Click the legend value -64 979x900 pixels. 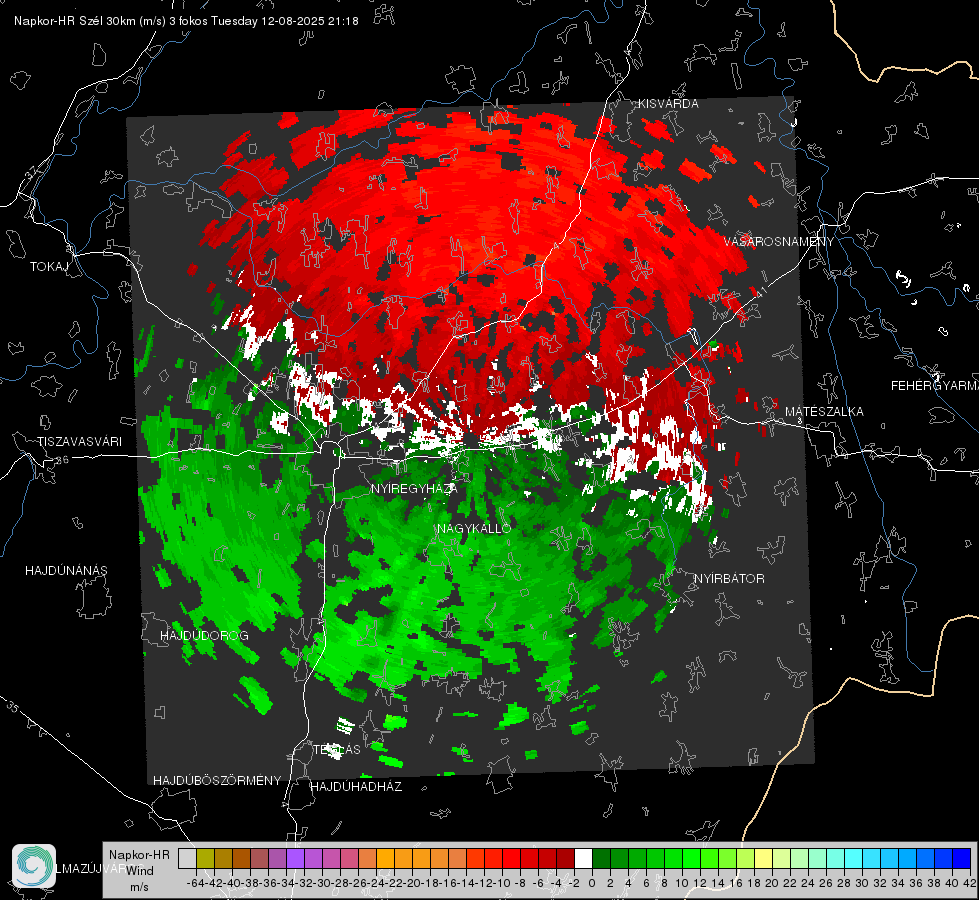195,883
